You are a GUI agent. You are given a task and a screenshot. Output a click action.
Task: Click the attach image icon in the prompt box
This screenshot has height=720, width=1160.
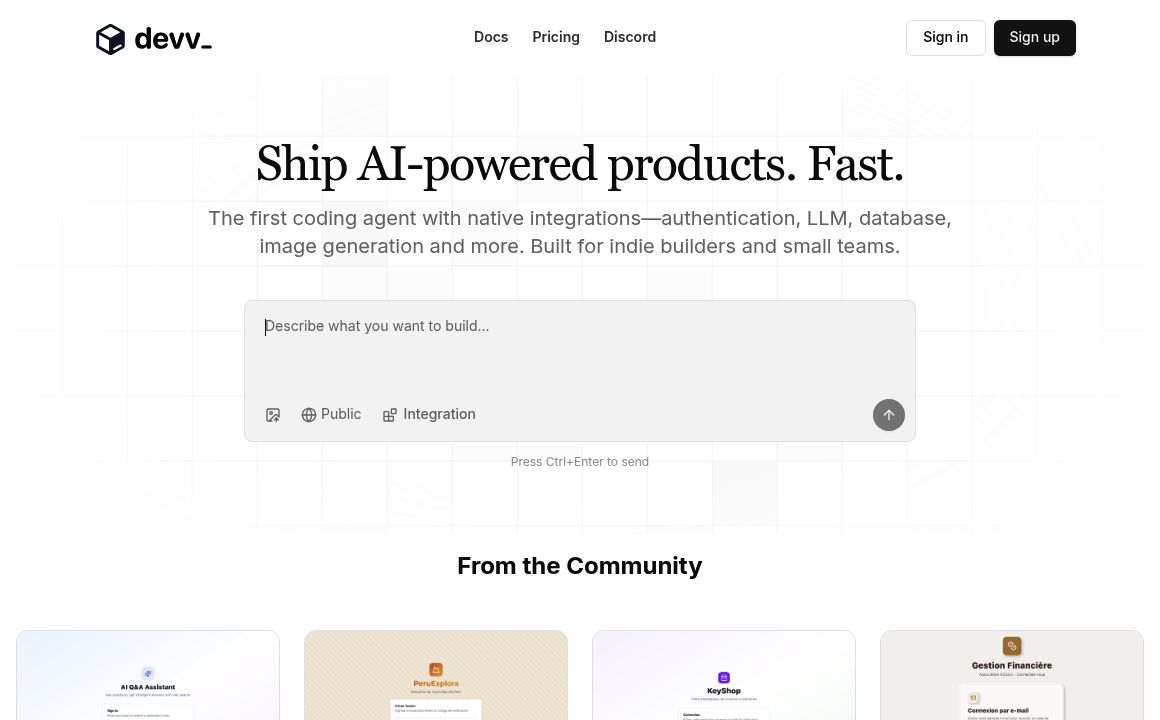[x=273, y=414]
